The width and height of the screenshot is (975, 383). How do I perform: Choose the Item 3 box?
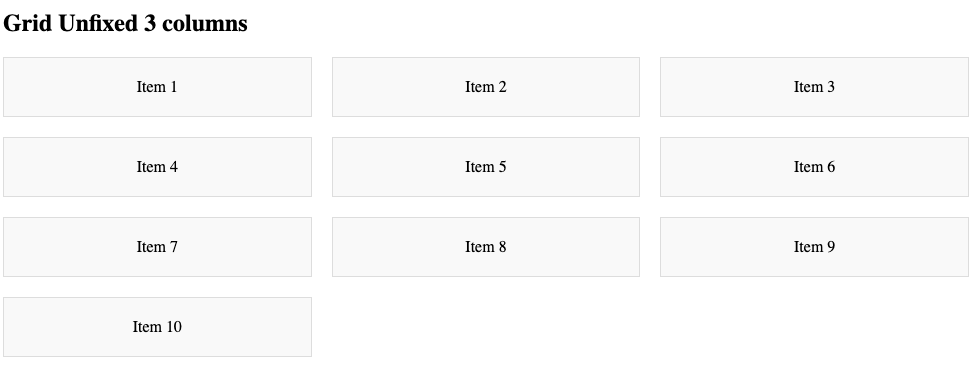[x=814, y=87]
